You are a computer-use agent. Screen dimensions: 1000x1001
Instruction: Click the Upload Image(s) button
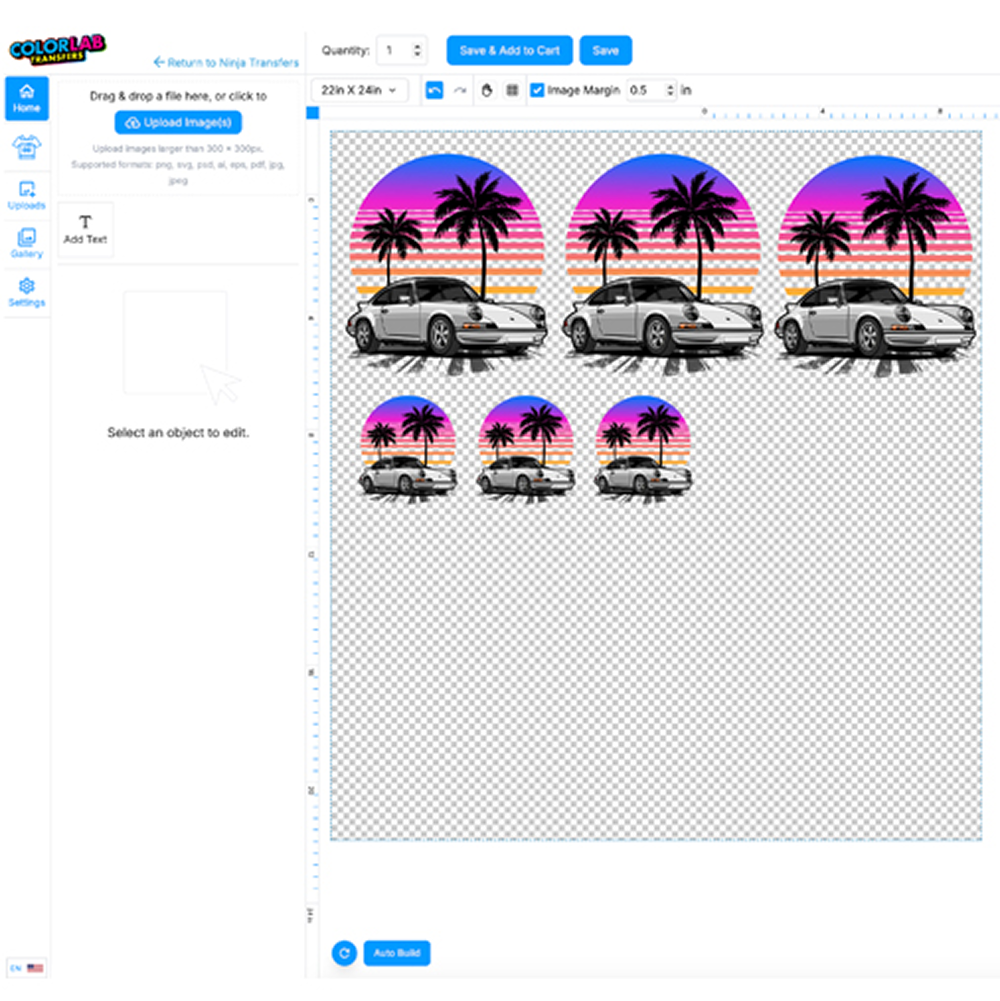click(x=178, y=123)
